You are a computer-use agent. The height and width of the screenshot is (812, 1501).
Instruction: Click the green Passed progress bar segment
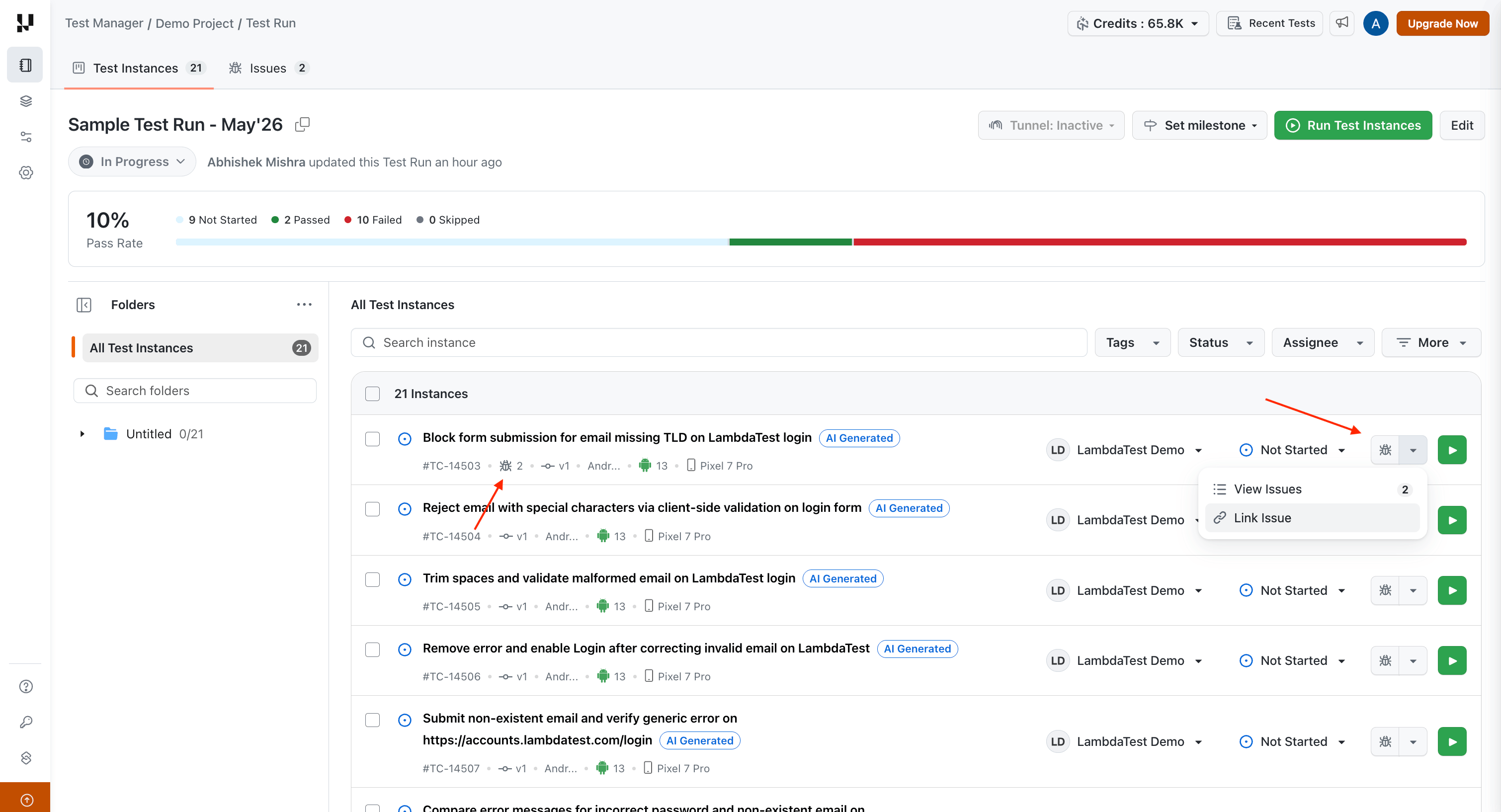pyautogui.click(x=790, y=242)
